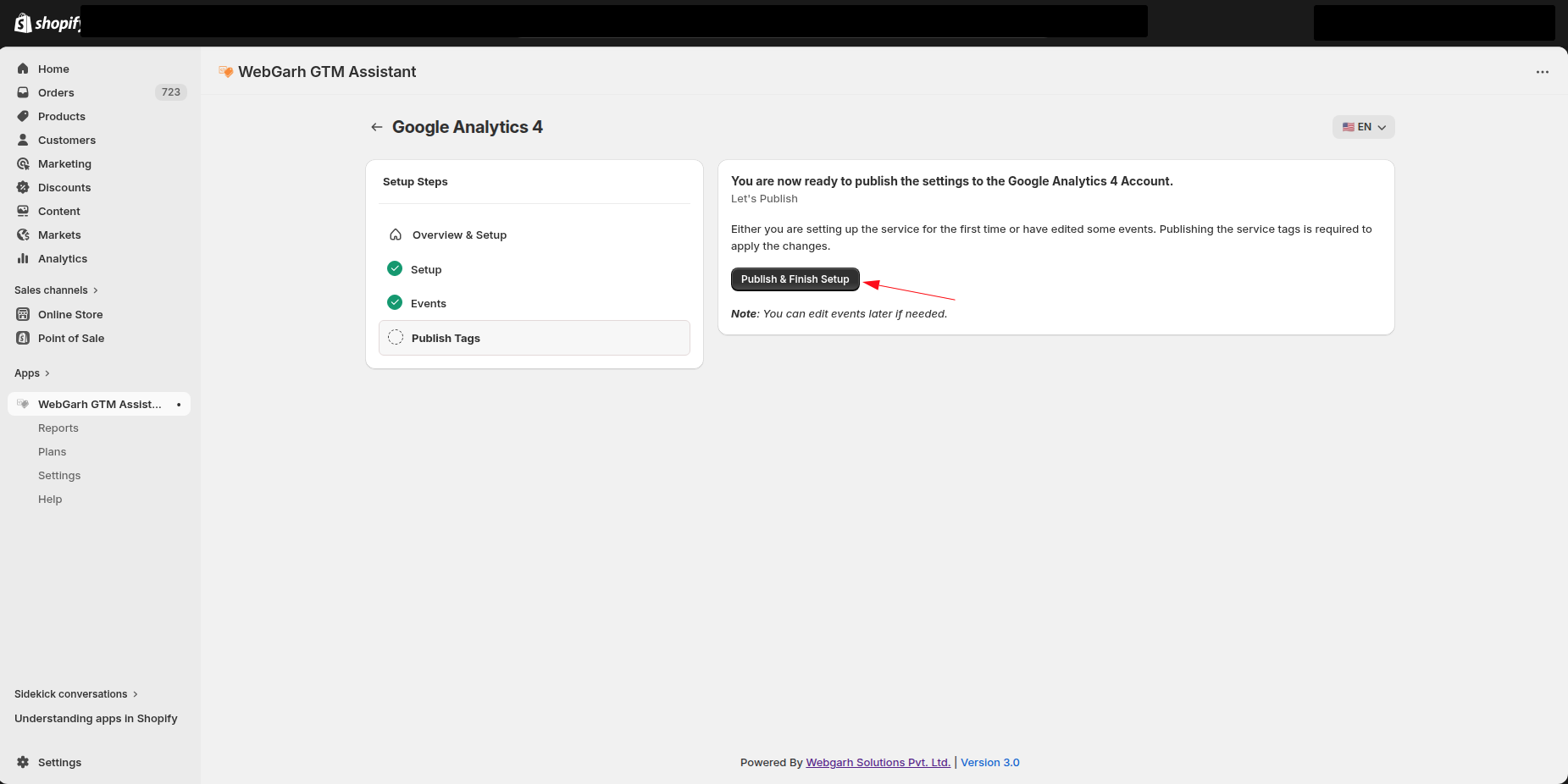Click the green checkmark beside Setup
Viewport: 1568px width, 784px height.
[395, 268]
